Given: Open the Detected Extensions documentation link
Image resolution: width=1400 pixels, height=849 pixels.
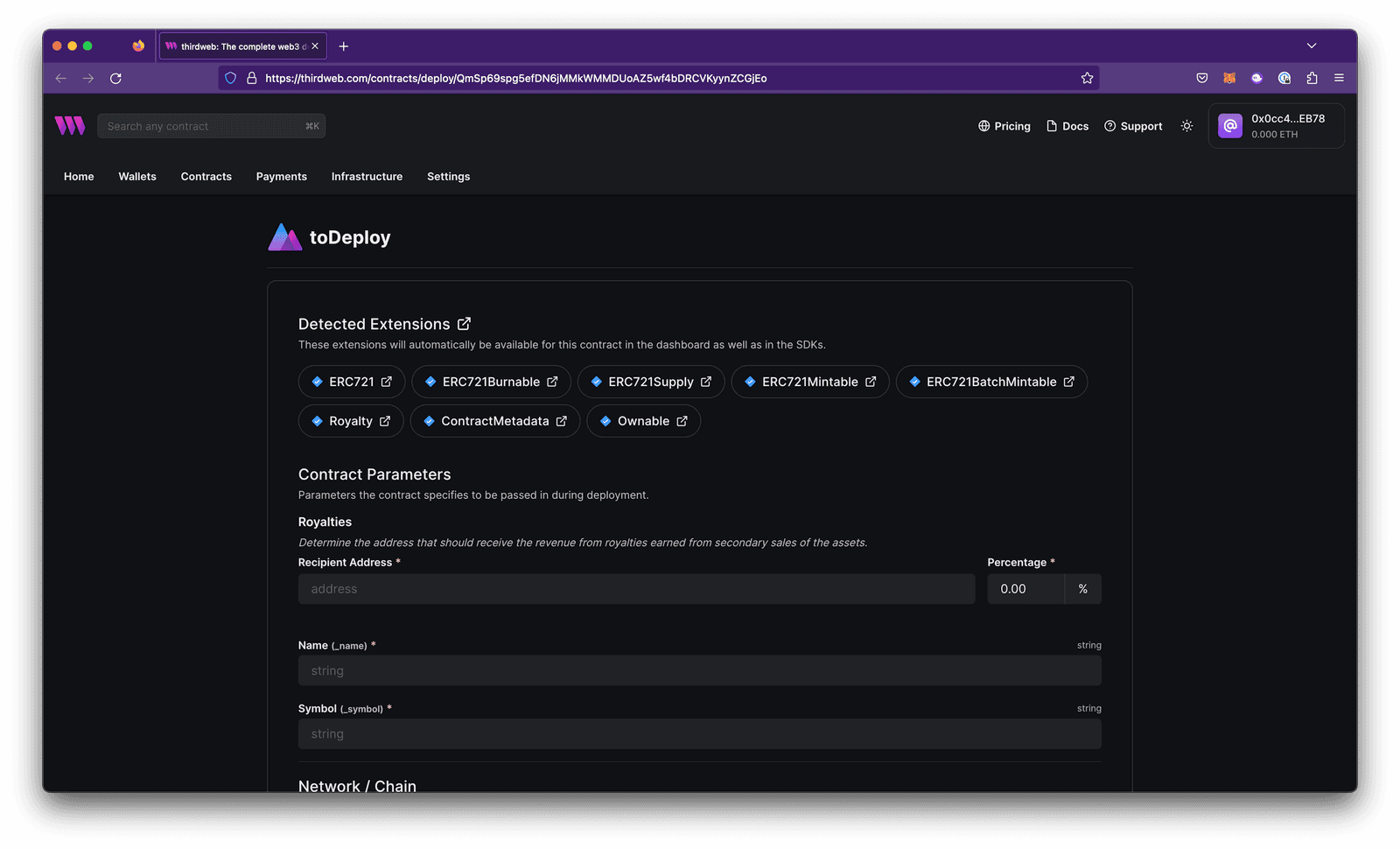Looking at the screenshot, I should click(x=464, y=323).
